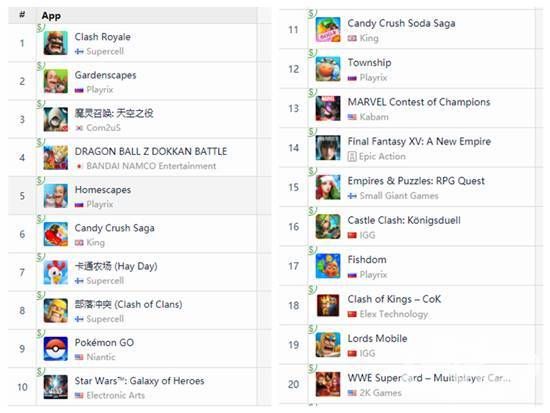Open the Gardenscapes app icon
Screen dimensions: 550x413
(x=55, y=81)
